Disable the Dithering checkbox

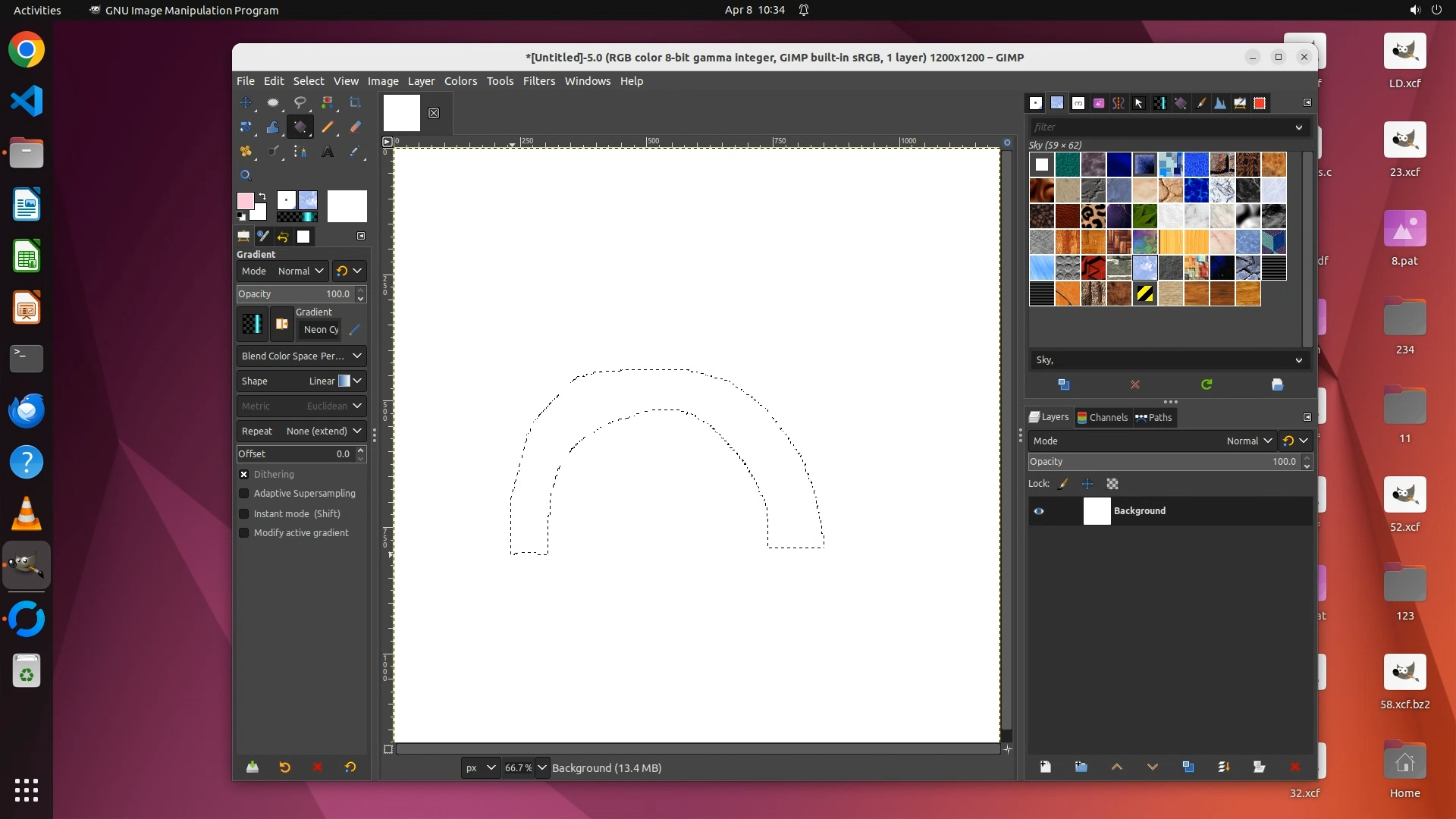244,475
